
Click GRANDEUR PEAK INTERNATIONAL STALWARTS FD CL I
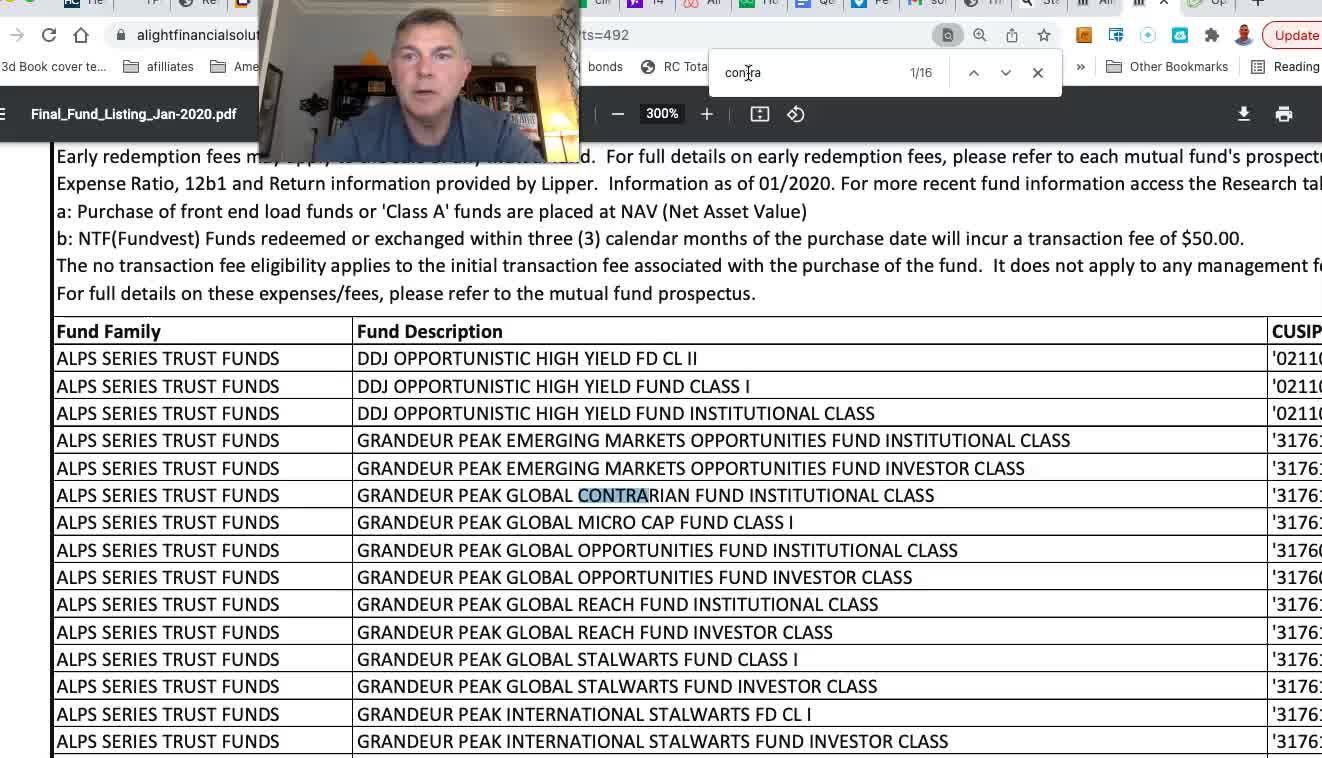(584, 714)
